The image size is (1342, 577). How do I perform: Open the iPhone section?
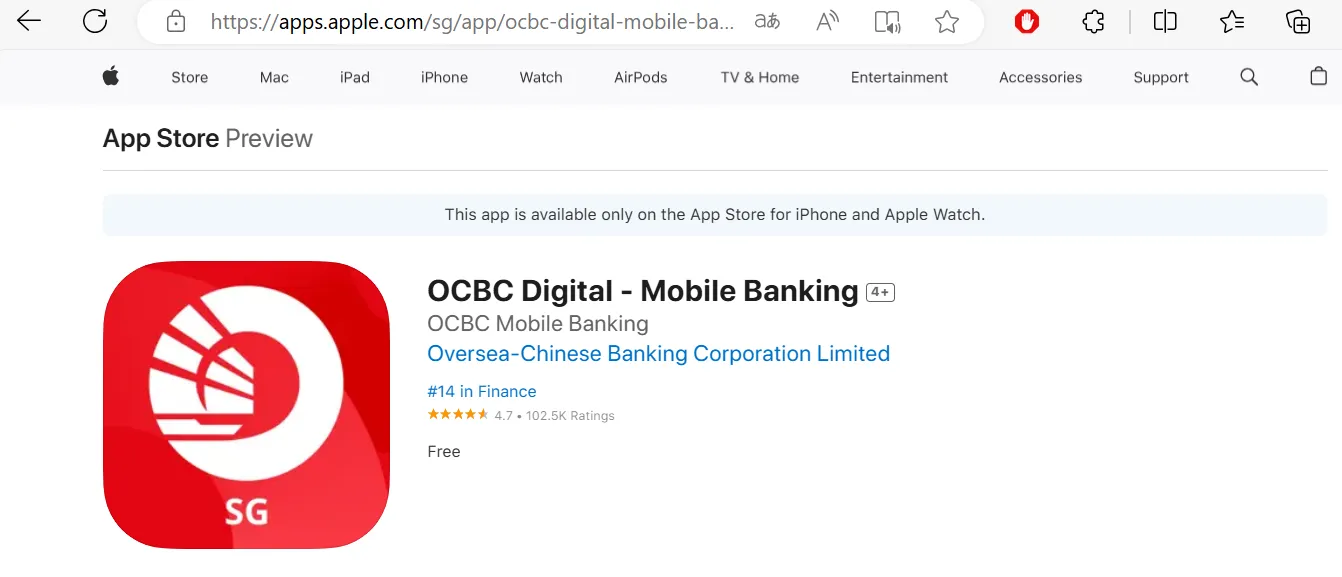pos(443,77)
